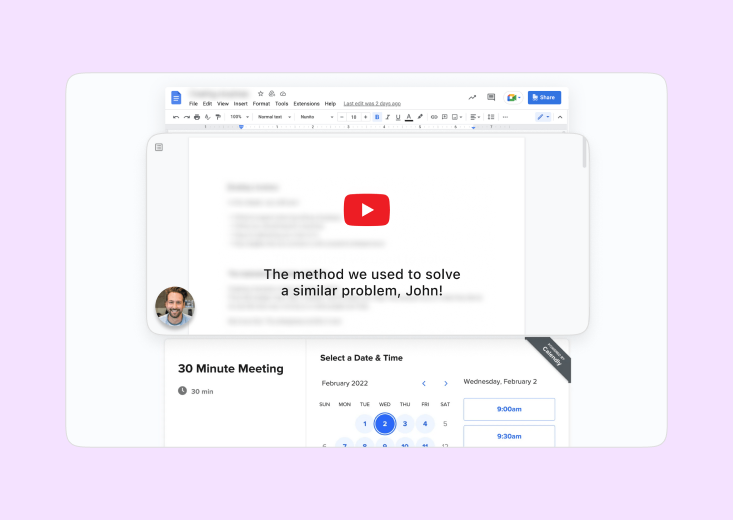Open the comment history icon
Viewport: 733px width, 520px height.
pyautogui.click(x=491, y=97)
